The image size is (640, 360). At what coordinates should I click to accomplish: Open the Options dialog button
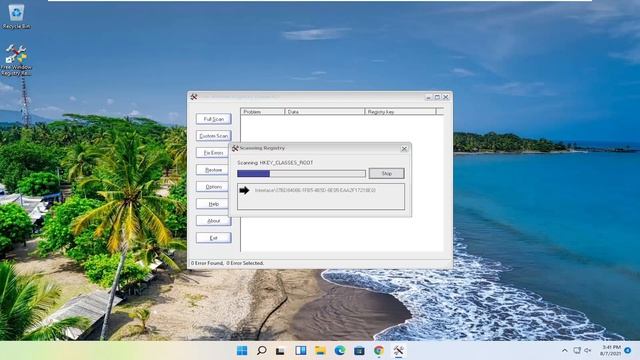click(x=213, y=187)
